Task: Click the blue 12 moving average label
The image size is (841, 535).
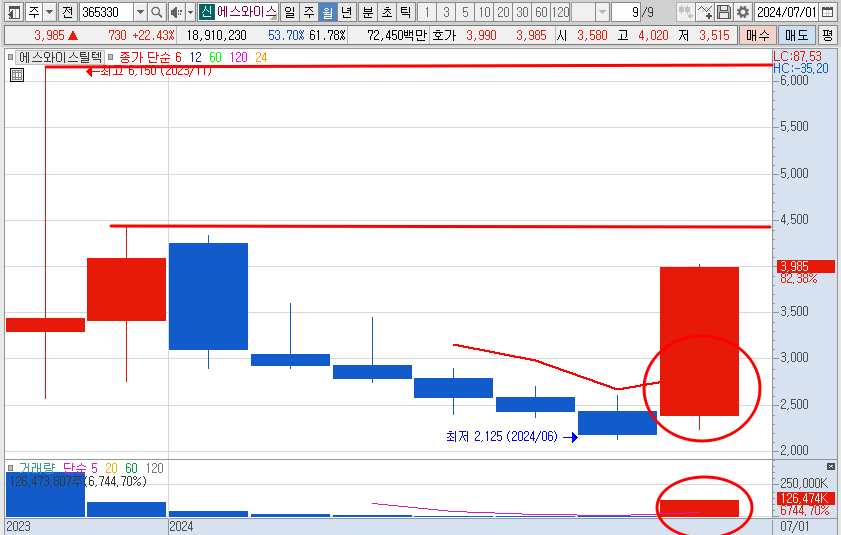Action: [196, 57]
